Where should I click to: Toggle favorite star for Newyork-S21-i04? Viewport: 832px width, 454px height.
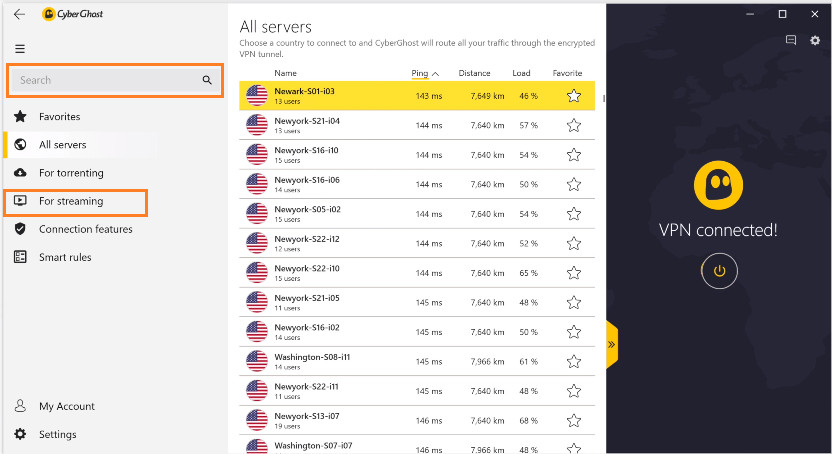[x=574, y=126]
